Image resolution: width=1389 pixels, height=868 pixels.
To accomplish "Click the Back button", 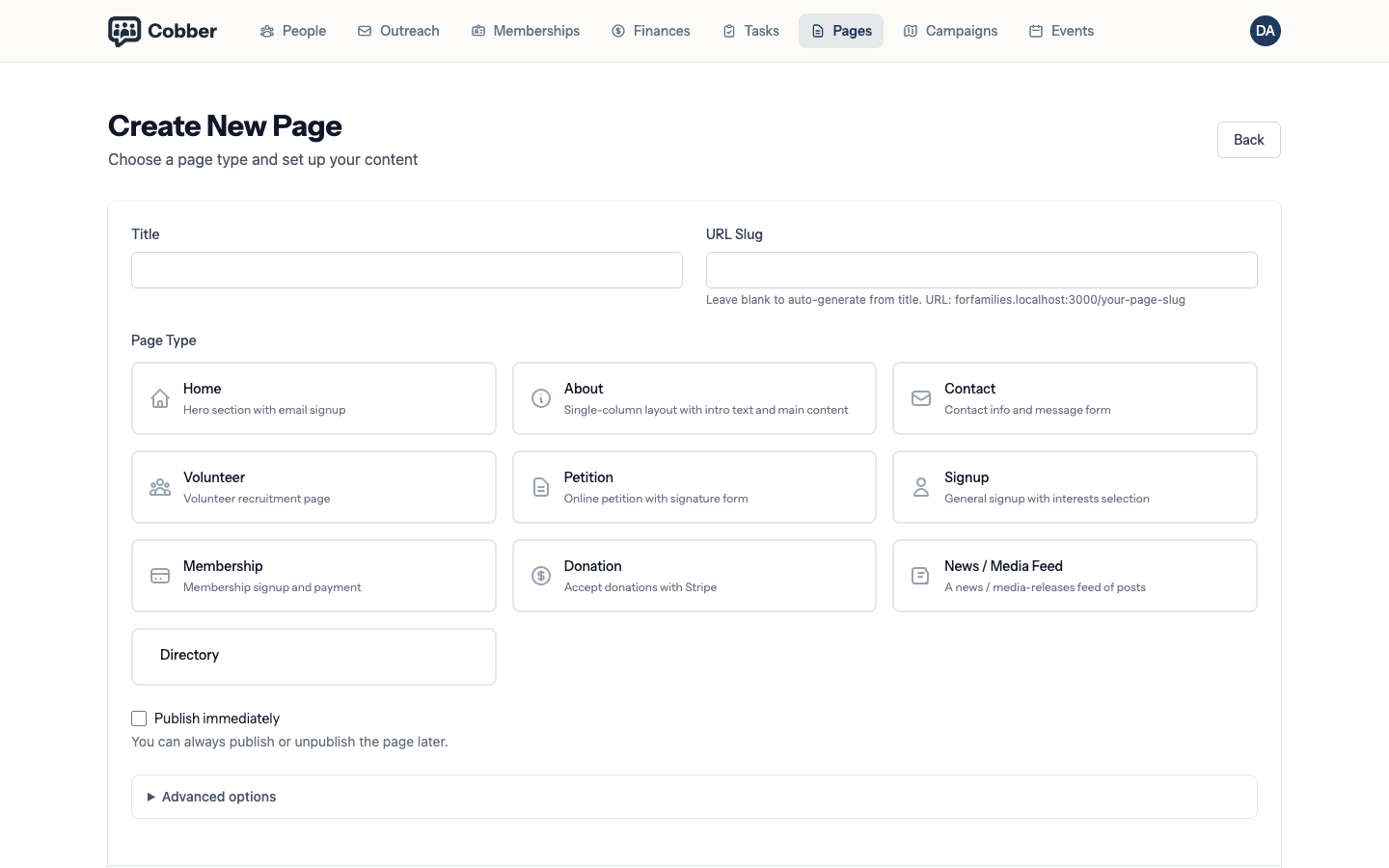I will (1249, 140).
